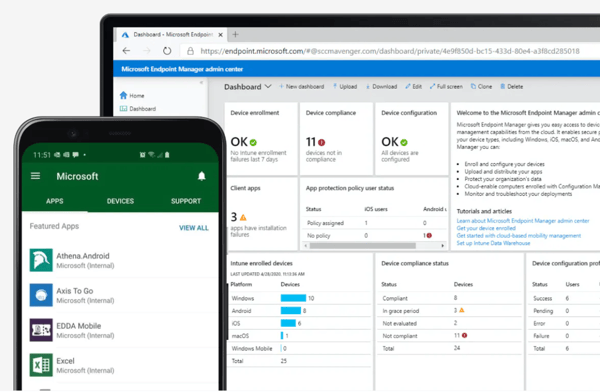Click red icon in Not compliant row

[x=465, y=335]
